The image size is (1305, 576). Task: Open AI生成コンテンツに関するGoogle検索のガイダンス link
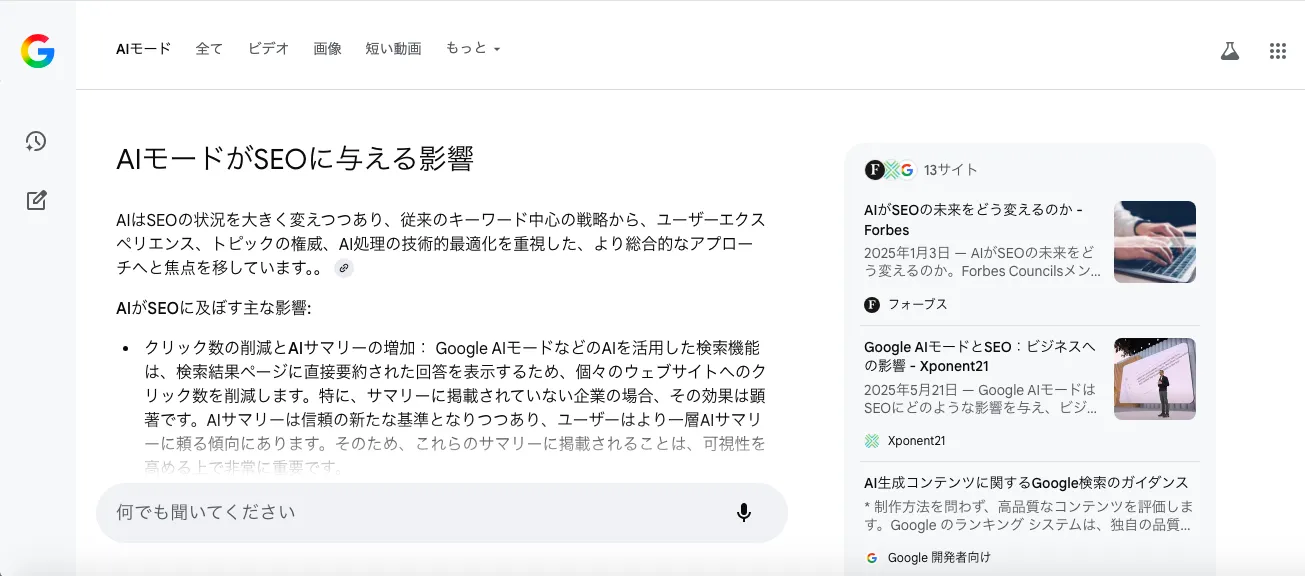tap(1026, 483)
